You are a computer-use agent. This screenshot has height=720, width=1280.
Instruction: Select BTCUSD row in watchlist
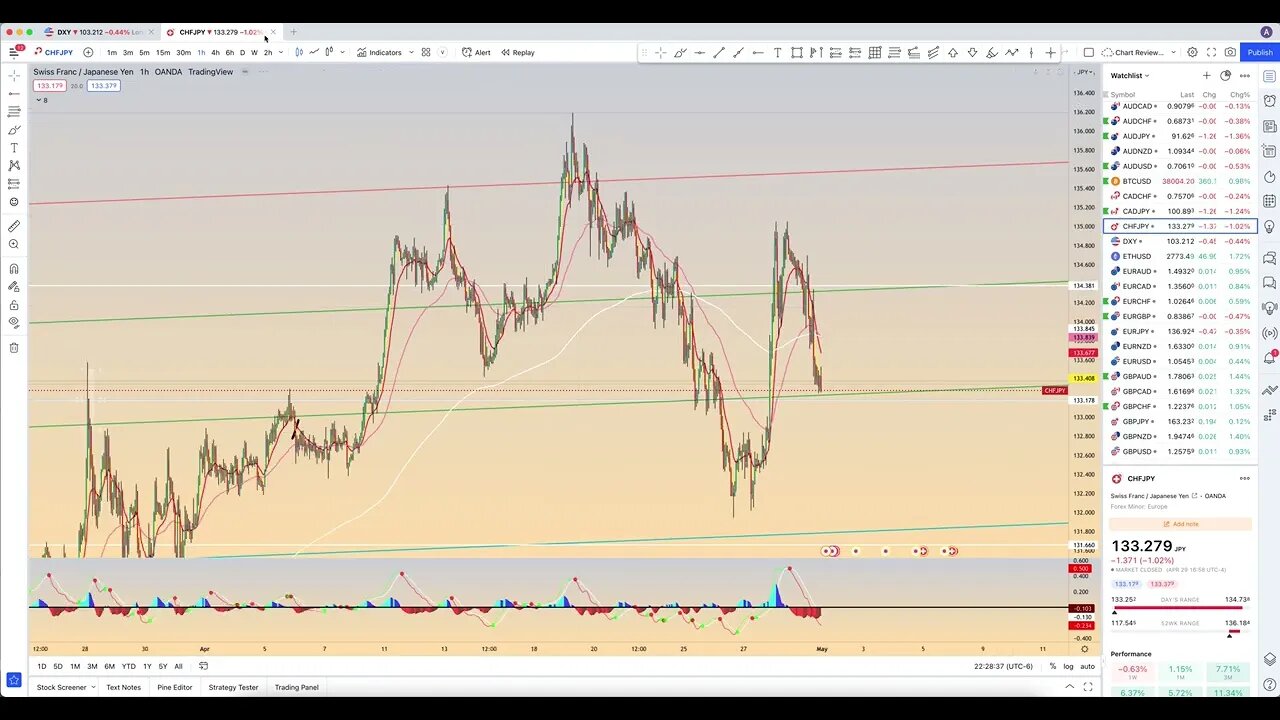point(1179,181)
